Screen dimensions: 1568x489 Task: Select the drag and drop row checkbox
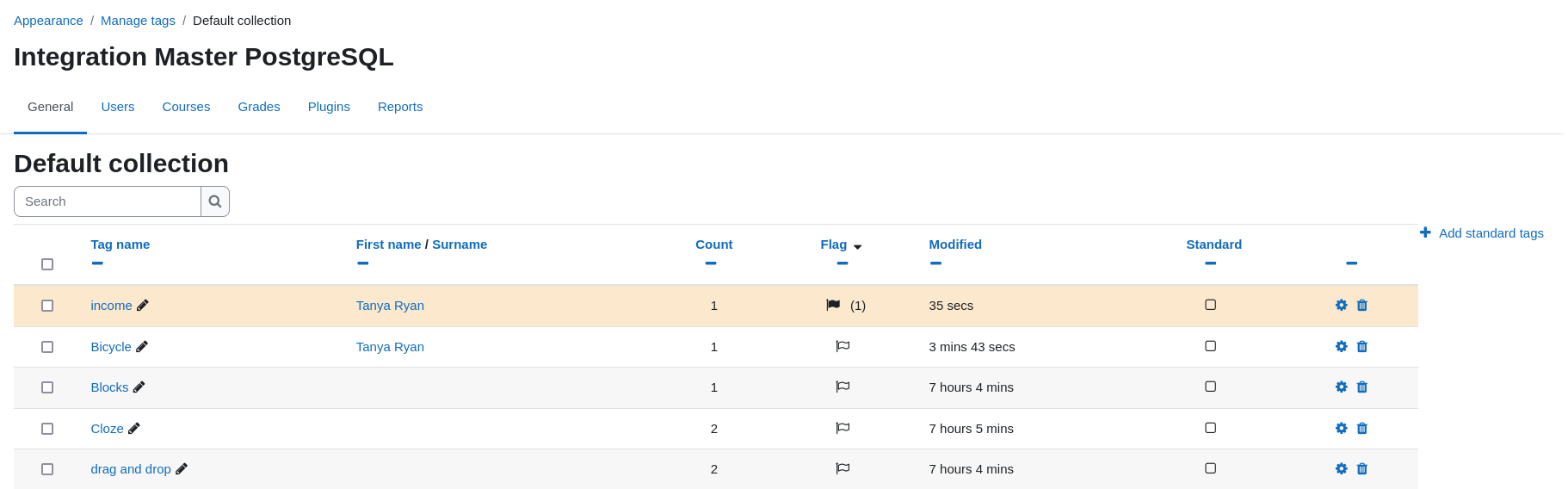(47, 469)
